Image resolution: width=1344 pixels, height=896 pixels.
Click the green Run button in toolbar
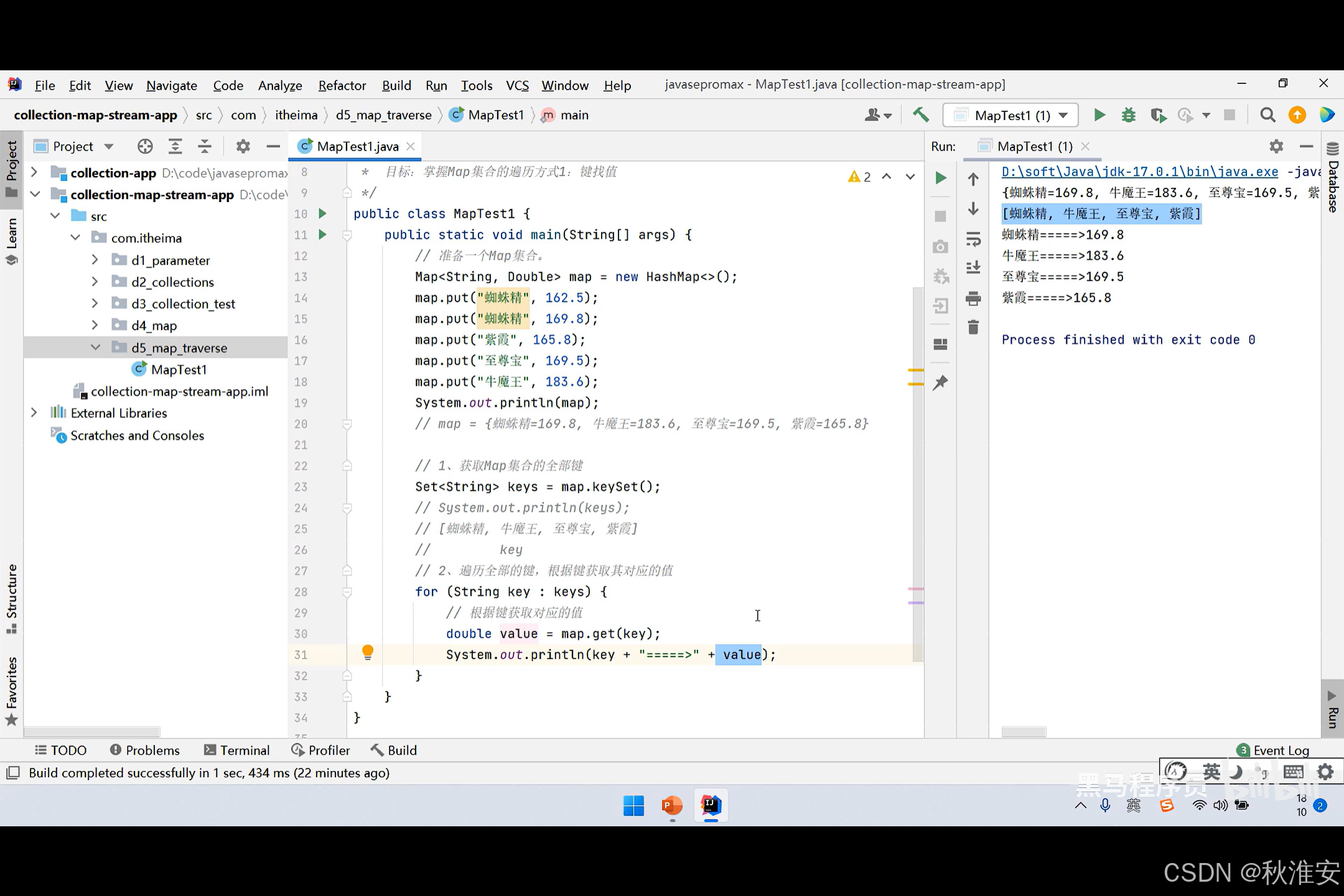point(1099,115)
